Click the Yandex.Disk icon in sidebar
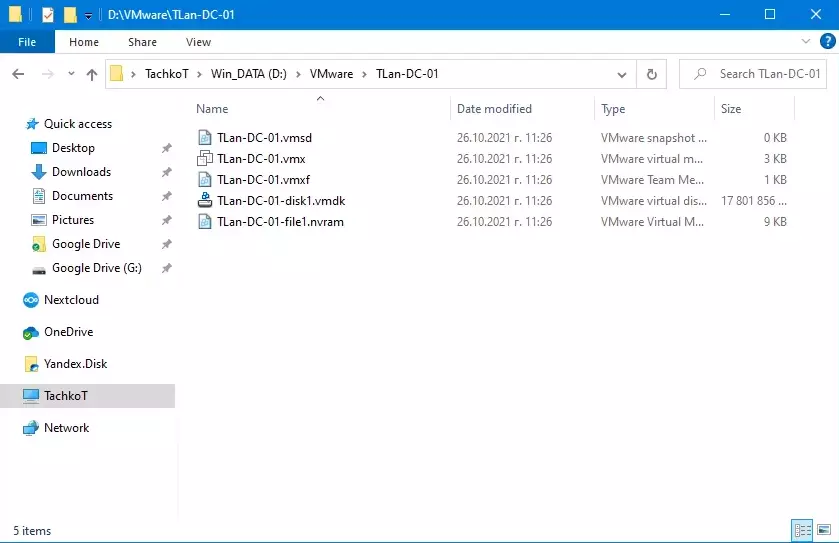Image resolution: width=839 pixels, height=543 pixels. pyautogui.click(x=32, y=364)
